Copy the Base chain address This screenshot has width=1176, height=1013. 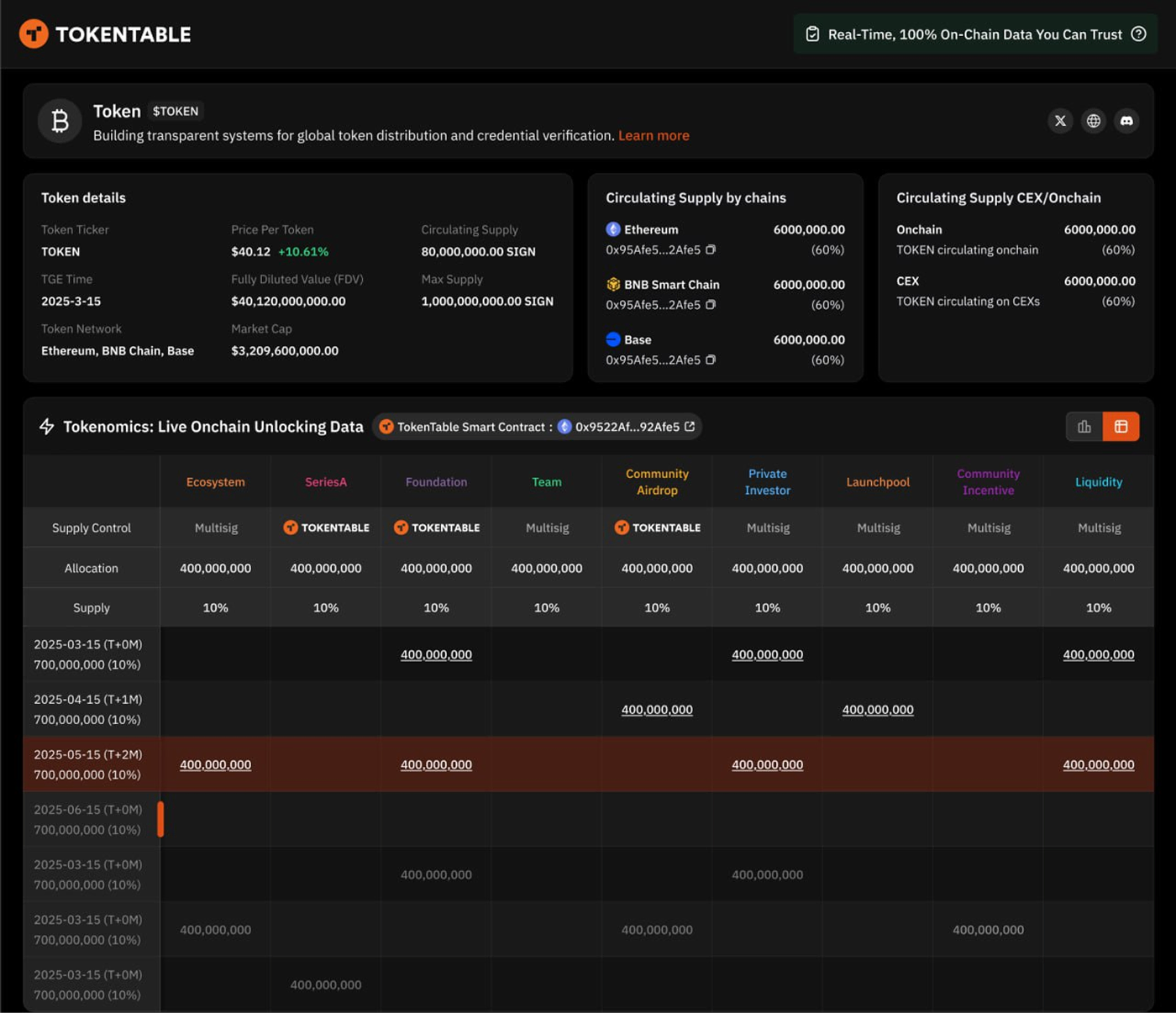click(711, 360)
